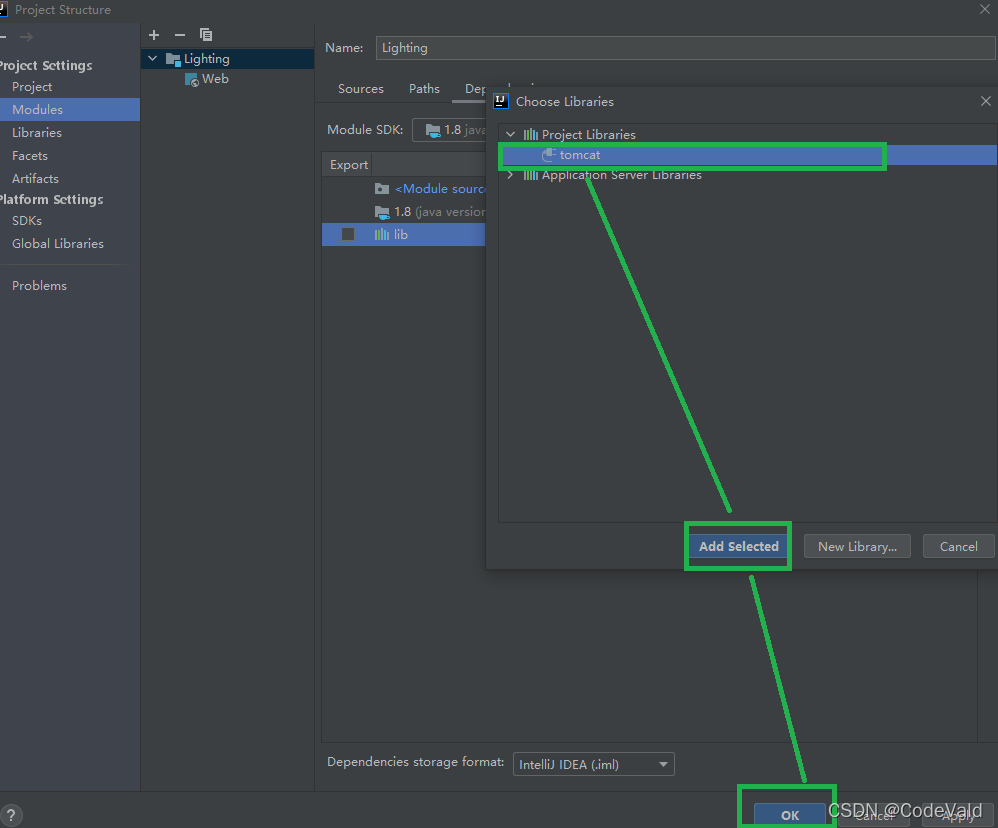Click the 1.8 java SDK folder icon
The image size is (998, 828).
pyautogui.click(x=382, y=212)
